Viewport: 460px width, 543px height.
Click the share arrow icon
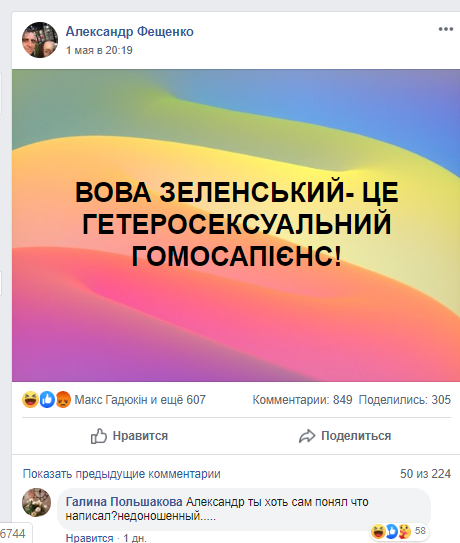coord(307,436)
